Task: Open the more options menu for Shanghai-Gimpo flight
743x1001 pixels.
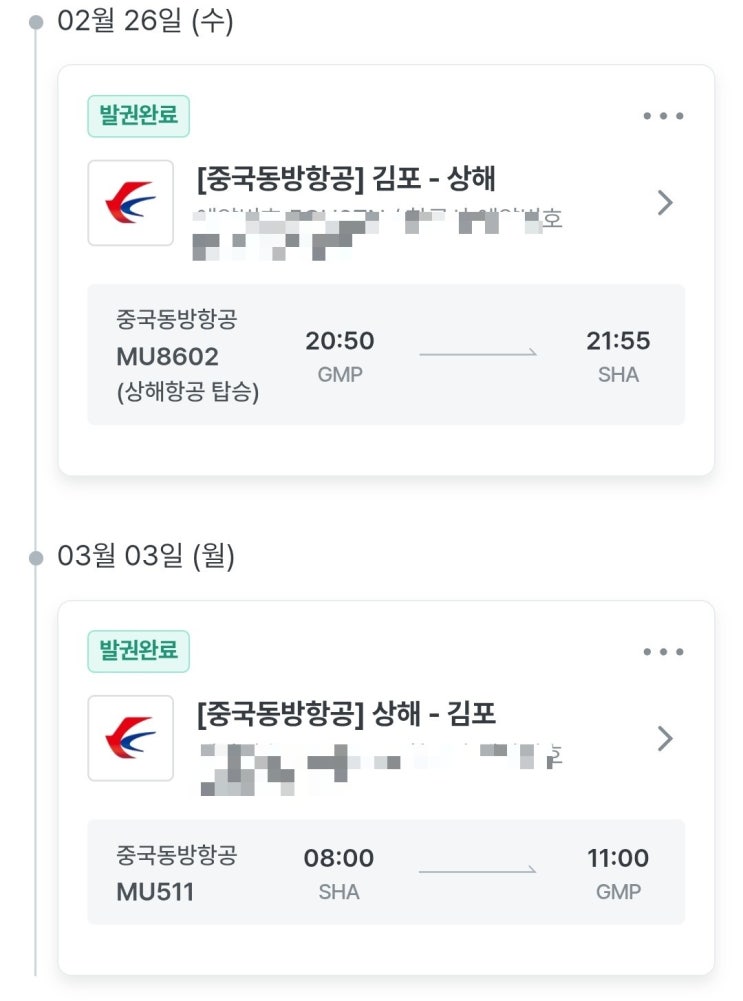Action: [x=663, y=652]
